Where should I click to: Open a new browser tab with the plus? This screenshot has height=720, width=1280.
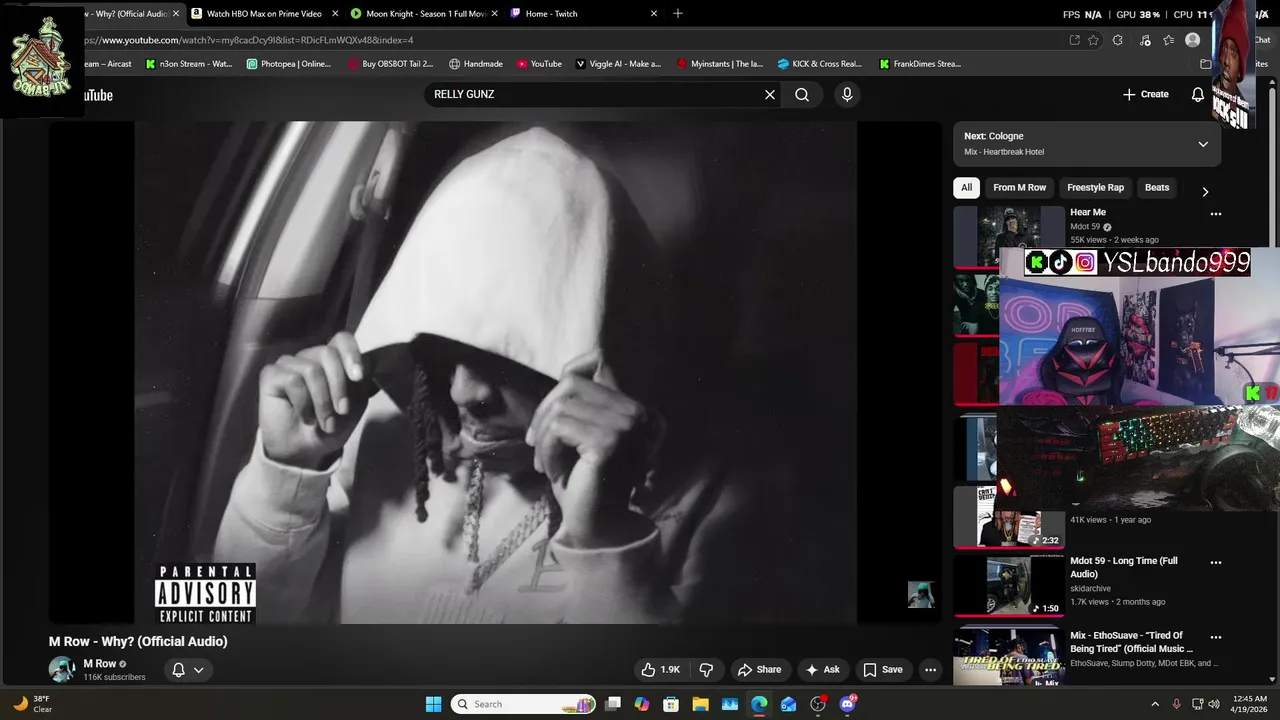point(678,14)
